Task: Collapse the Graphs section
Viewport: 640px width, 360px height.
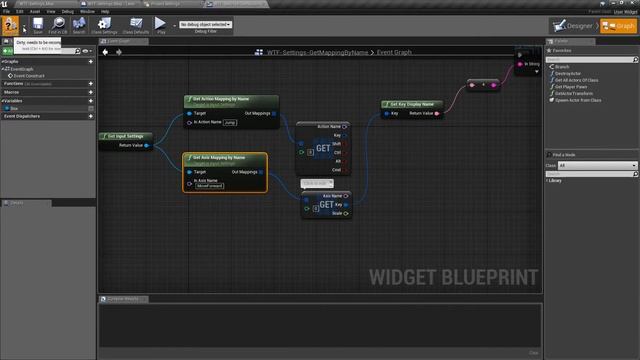Action: tap(3, 62)
